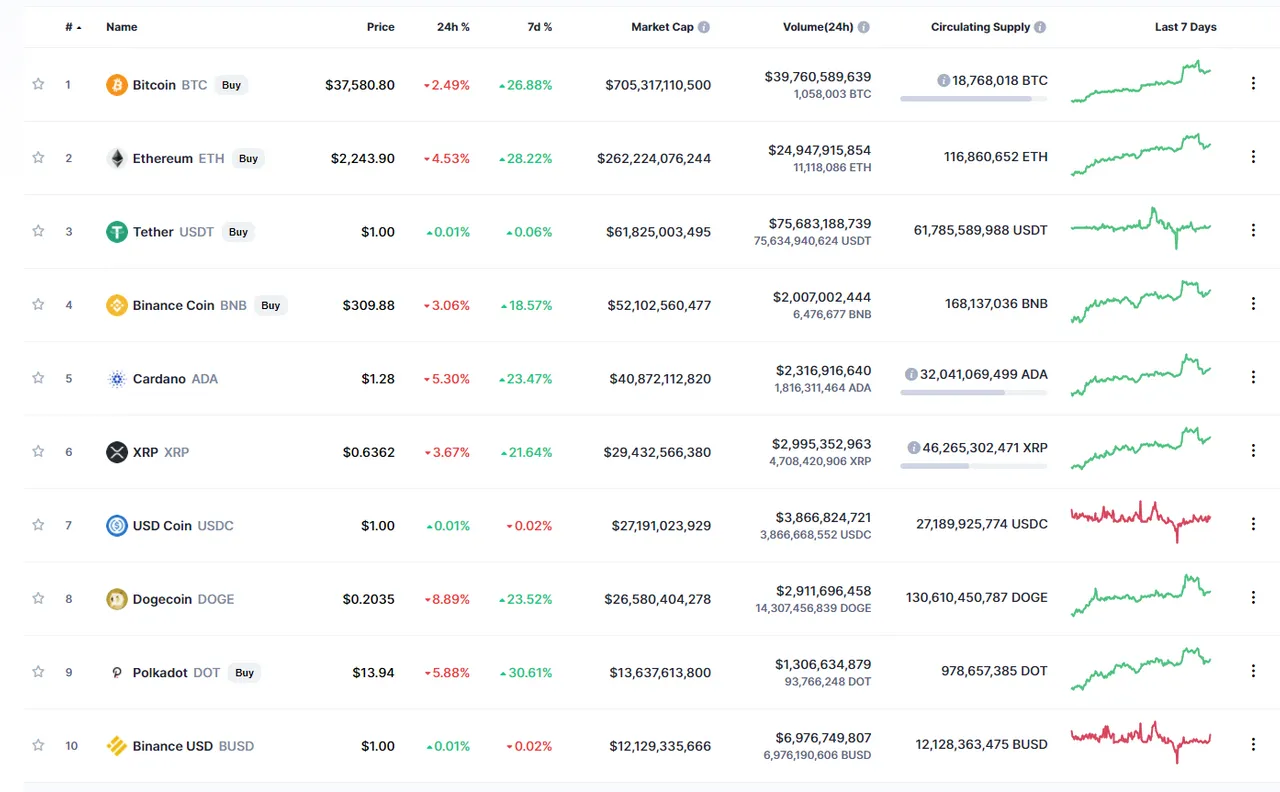Open the Cardano row three-dot menu
The height and width of the screenshot is (792, 1280).
tap(1253, 377)
